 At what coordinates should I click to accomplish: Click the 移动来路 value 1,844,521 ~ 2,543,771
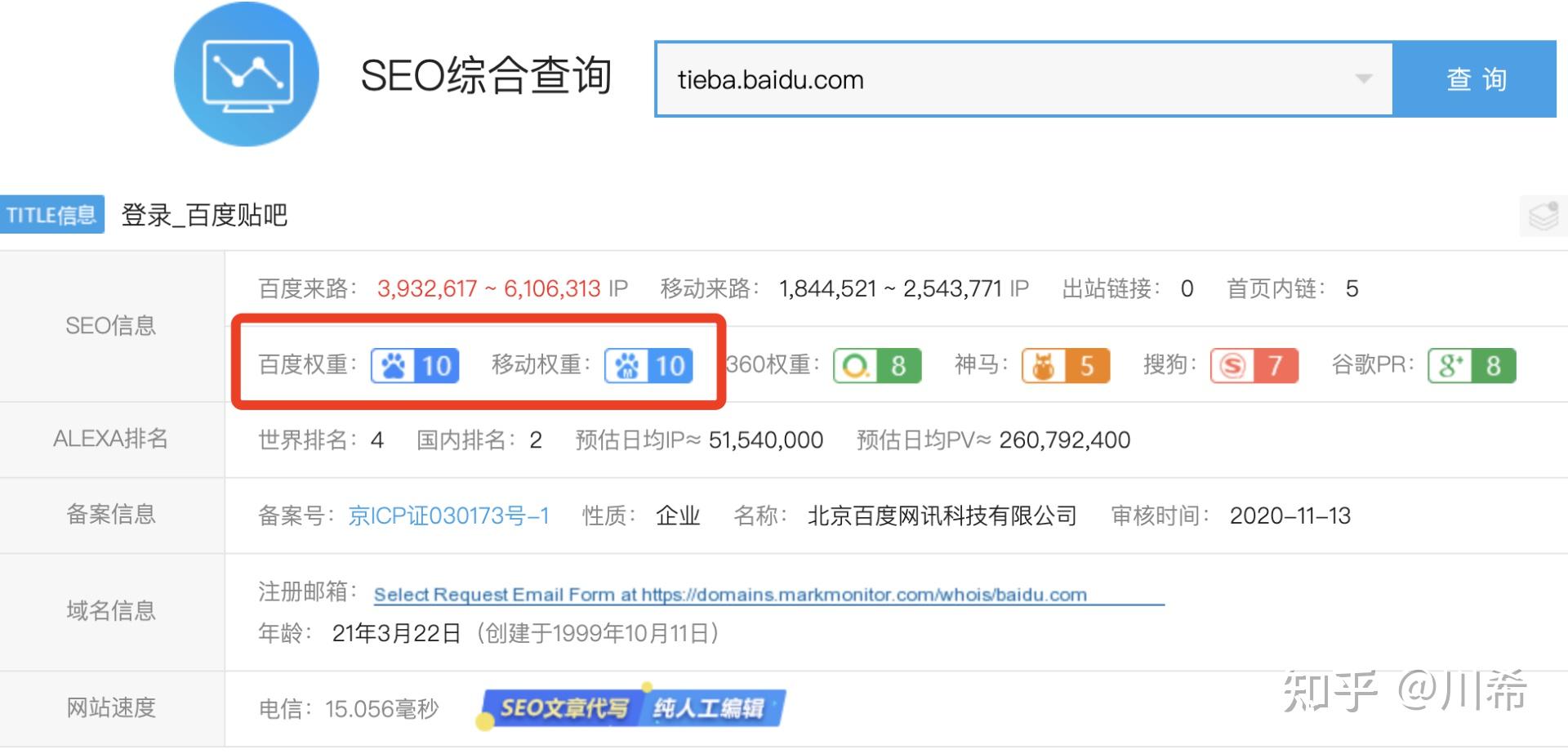890,289
